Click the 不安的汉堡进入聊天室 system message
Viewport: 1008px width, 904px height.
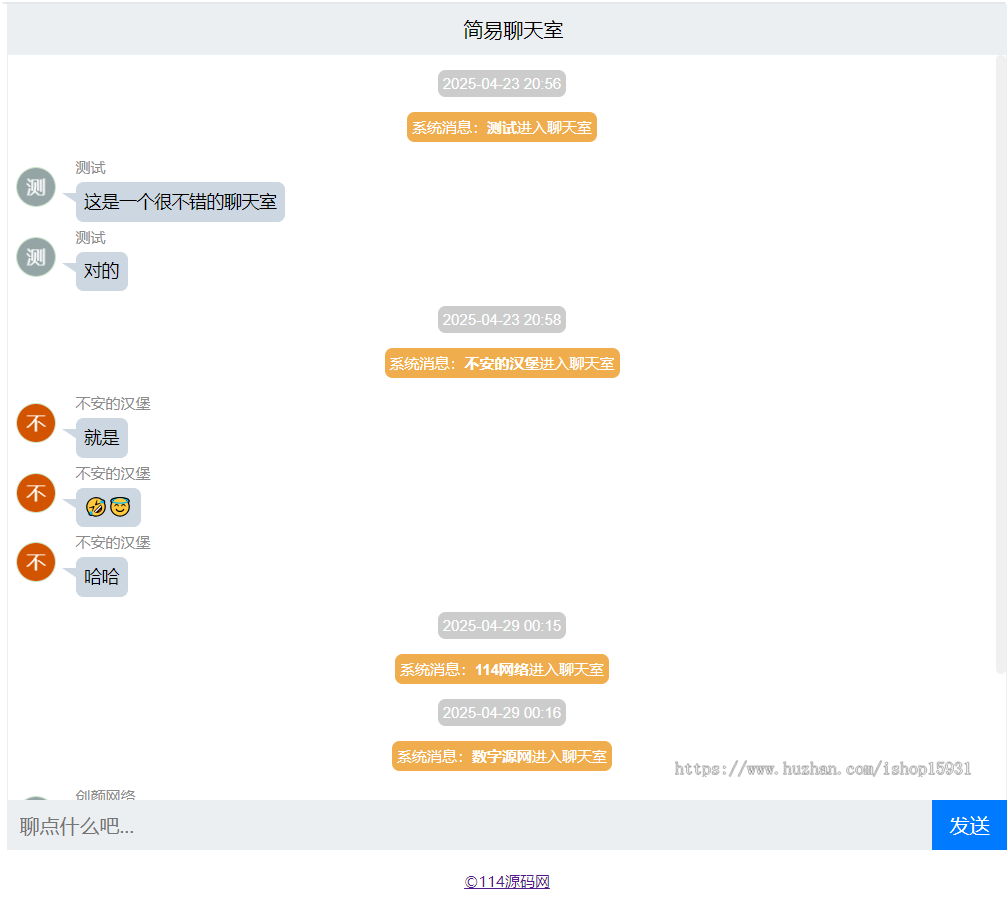(x=502, y=363)
